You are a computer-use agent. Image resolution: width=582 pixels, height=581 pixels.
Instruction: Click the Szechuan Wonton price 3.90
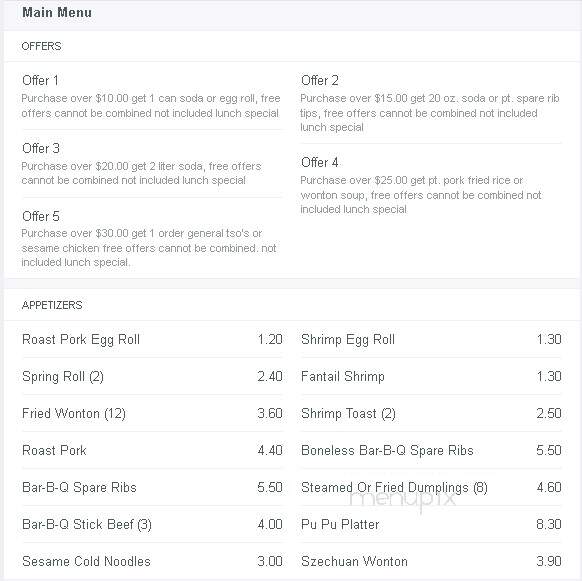pos(549,561)
